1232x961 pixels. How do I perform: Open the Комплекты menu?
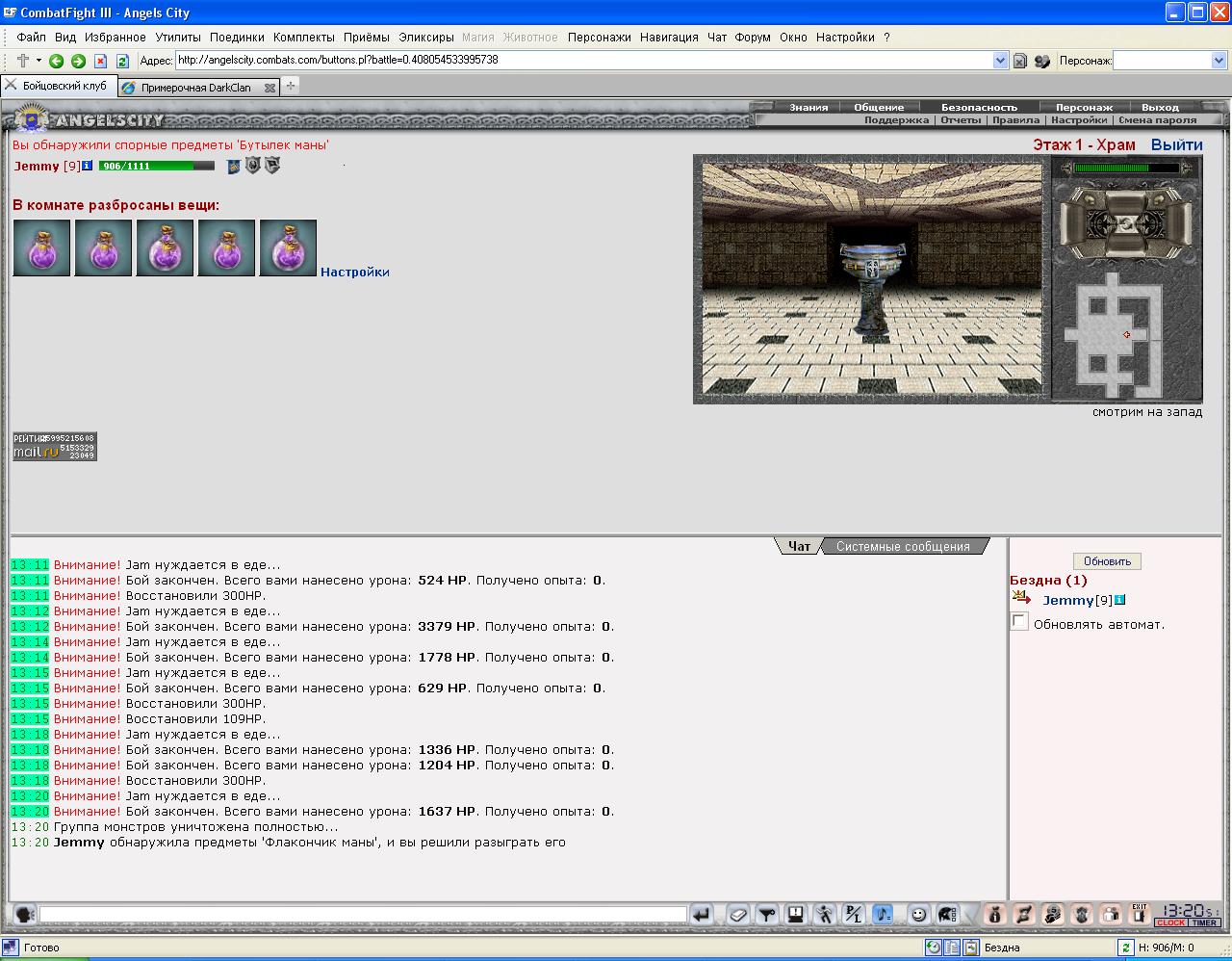(x=304, y=38)
